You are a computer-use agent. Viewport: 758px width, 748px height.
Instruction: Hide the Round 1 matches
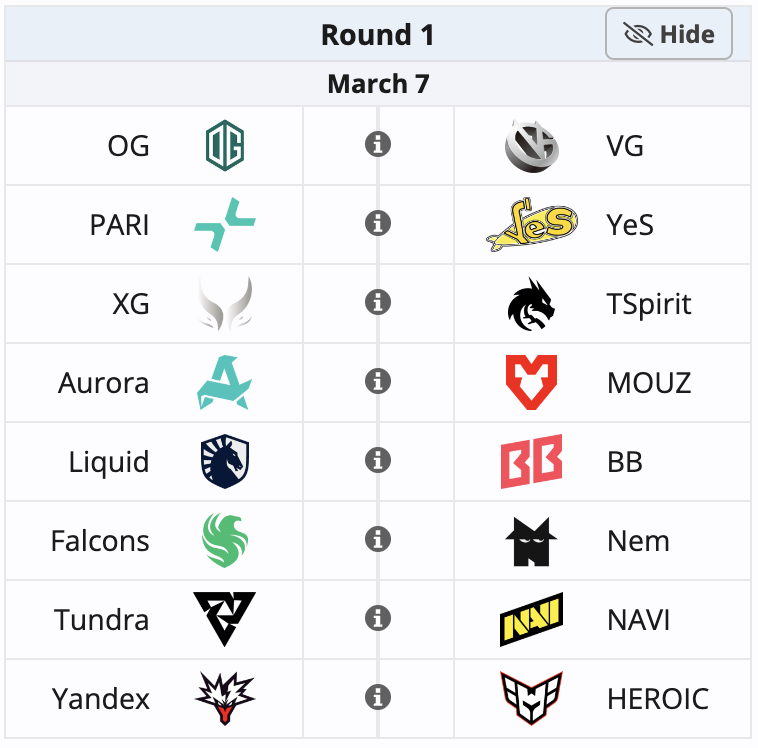coord(669,35)
